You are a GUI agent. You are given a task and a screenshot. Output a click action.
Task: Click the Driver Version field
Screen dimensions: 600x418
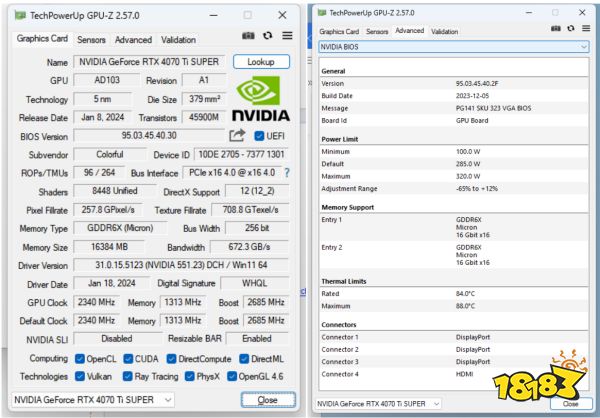[x=181, y=265]
